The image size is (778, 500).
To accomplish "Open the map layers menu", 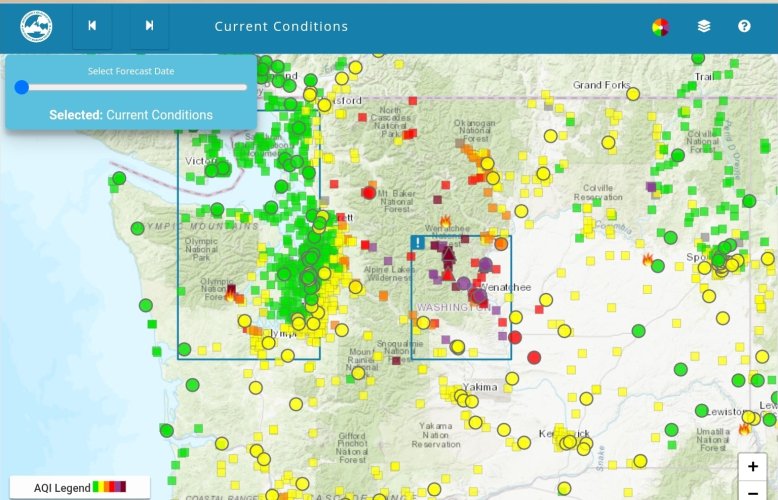I will coord(704,27).
